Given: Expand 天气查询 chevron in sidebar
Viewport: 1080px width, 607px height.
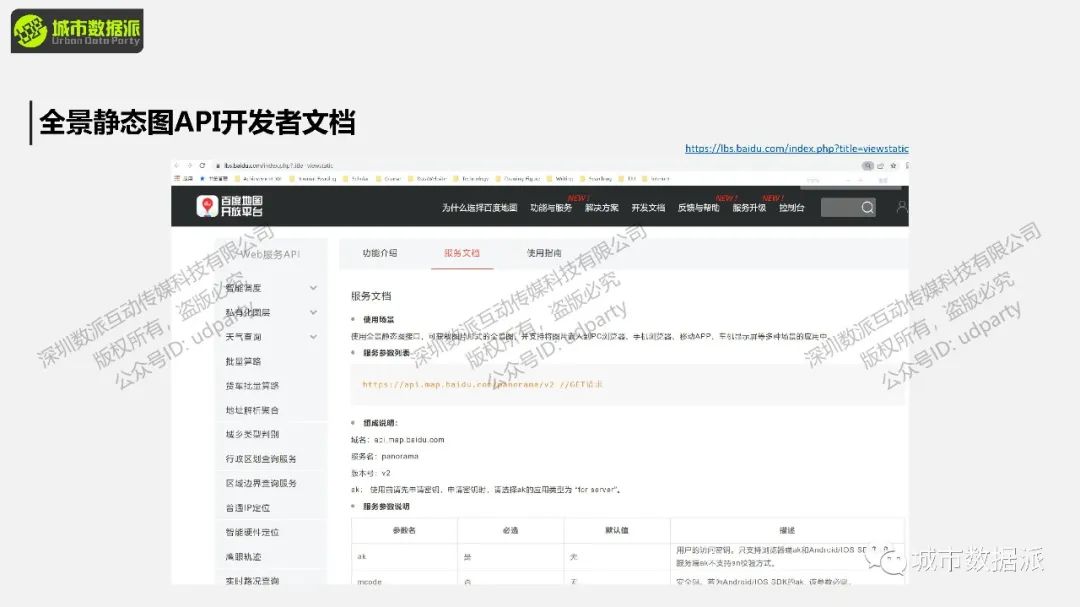Looking at the screenshot, I should 313,336.
